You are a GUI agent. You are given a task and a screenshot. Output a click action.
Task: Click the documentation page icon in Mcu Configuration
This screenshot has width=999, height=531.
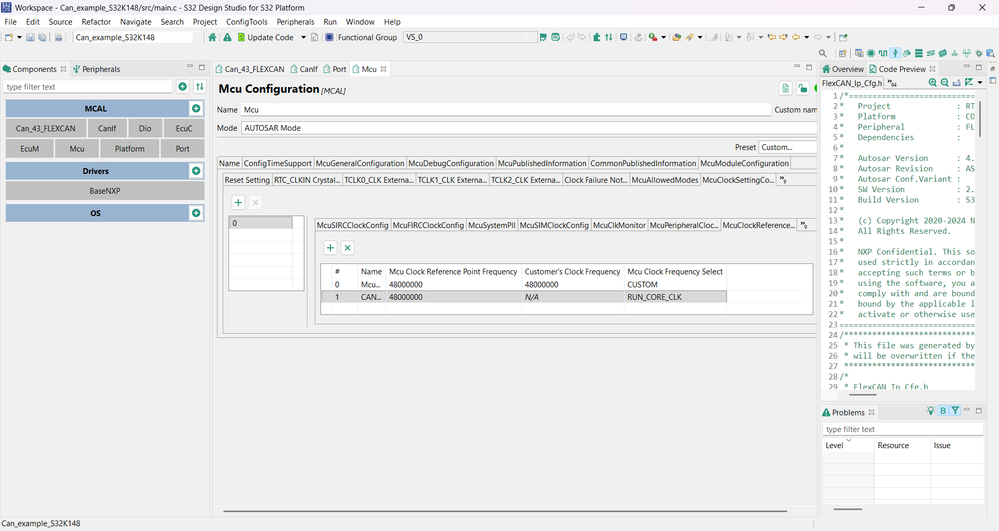tap(786, 89)
